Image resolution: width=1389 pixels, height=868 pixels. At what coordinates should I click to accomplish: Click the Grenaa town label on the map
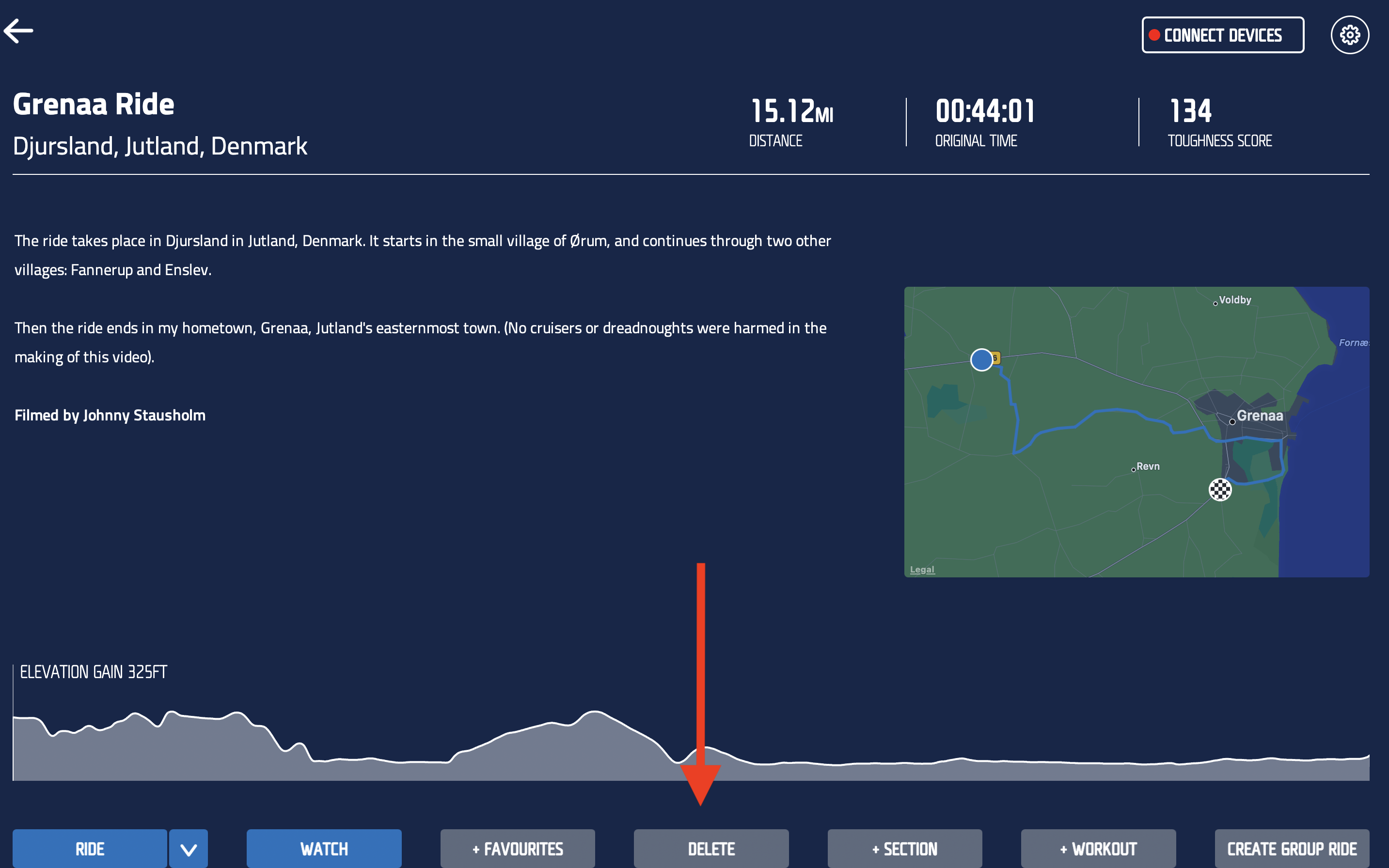[x=1260, y=416]
